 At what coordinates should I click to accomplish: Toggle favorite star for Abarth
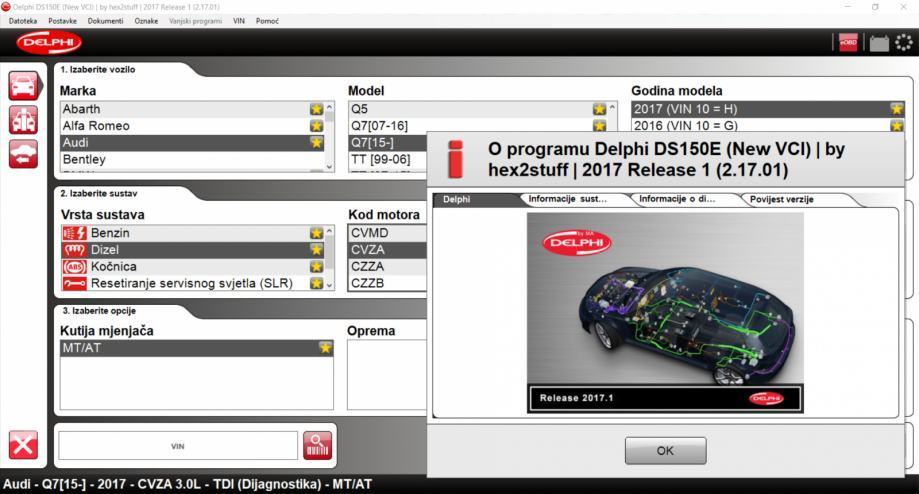tap(316, 110)
